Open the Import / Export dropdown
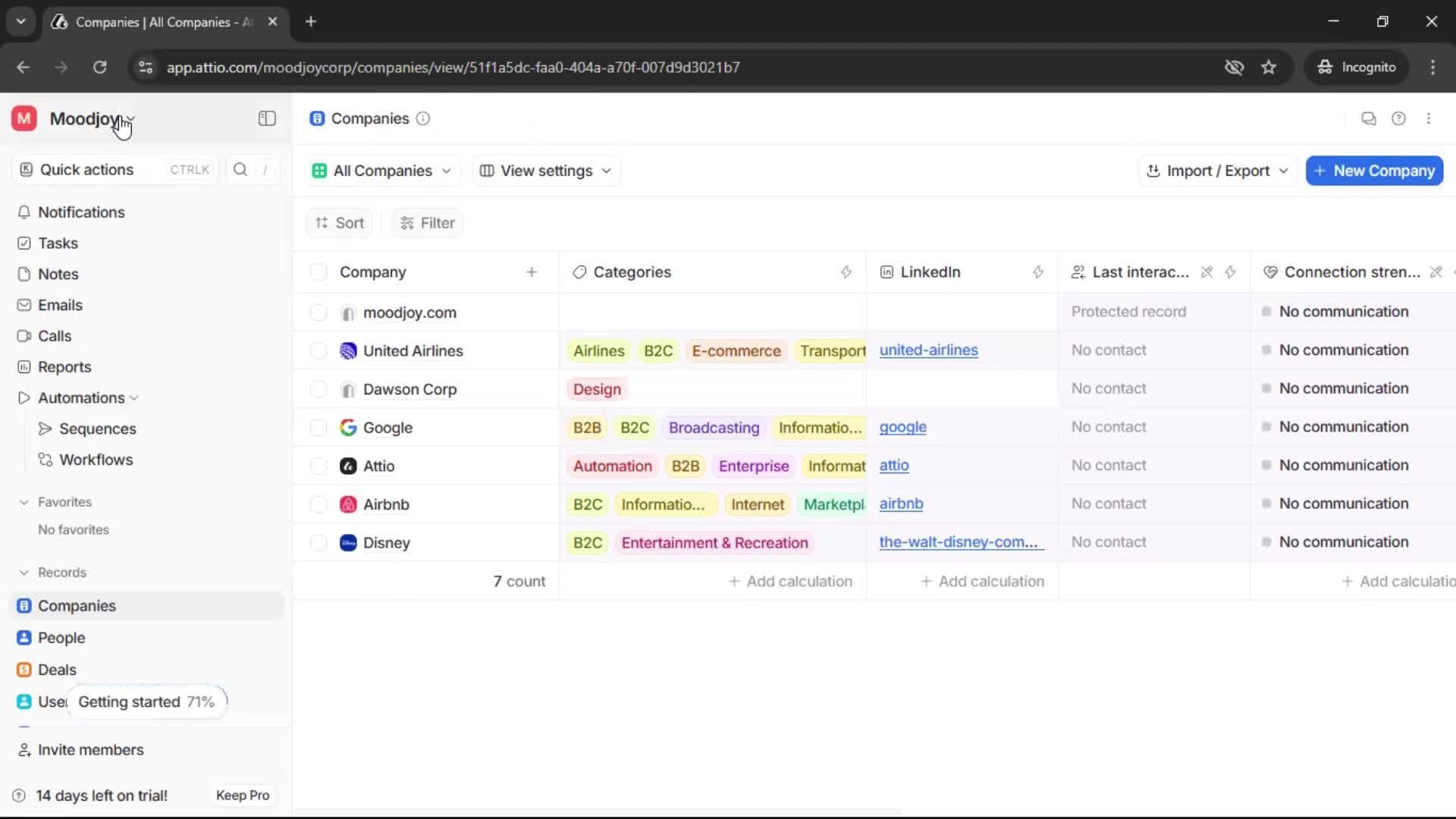 (1218, 171)
